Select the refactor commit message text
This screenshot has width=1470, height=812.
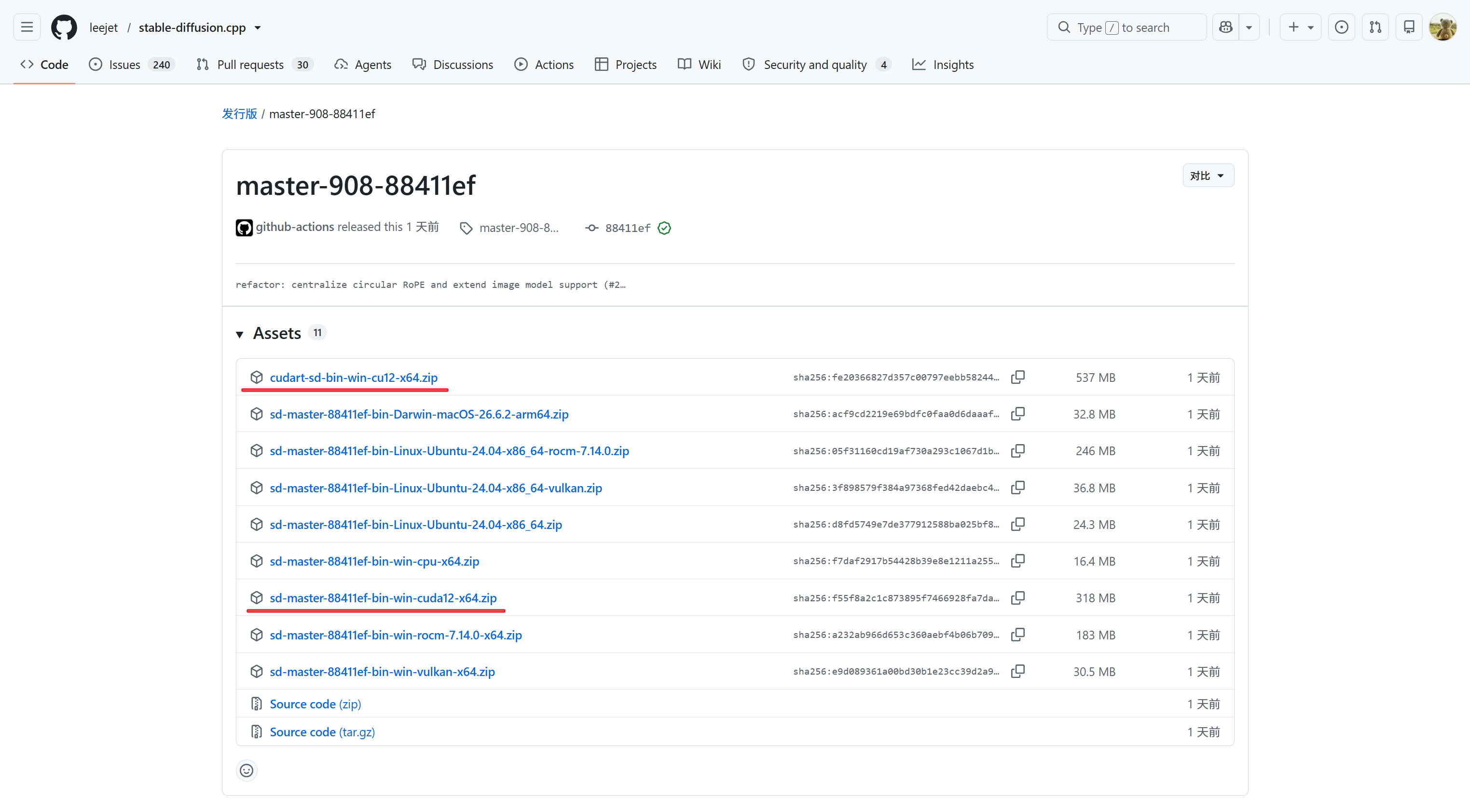click(x=431, y=284)
